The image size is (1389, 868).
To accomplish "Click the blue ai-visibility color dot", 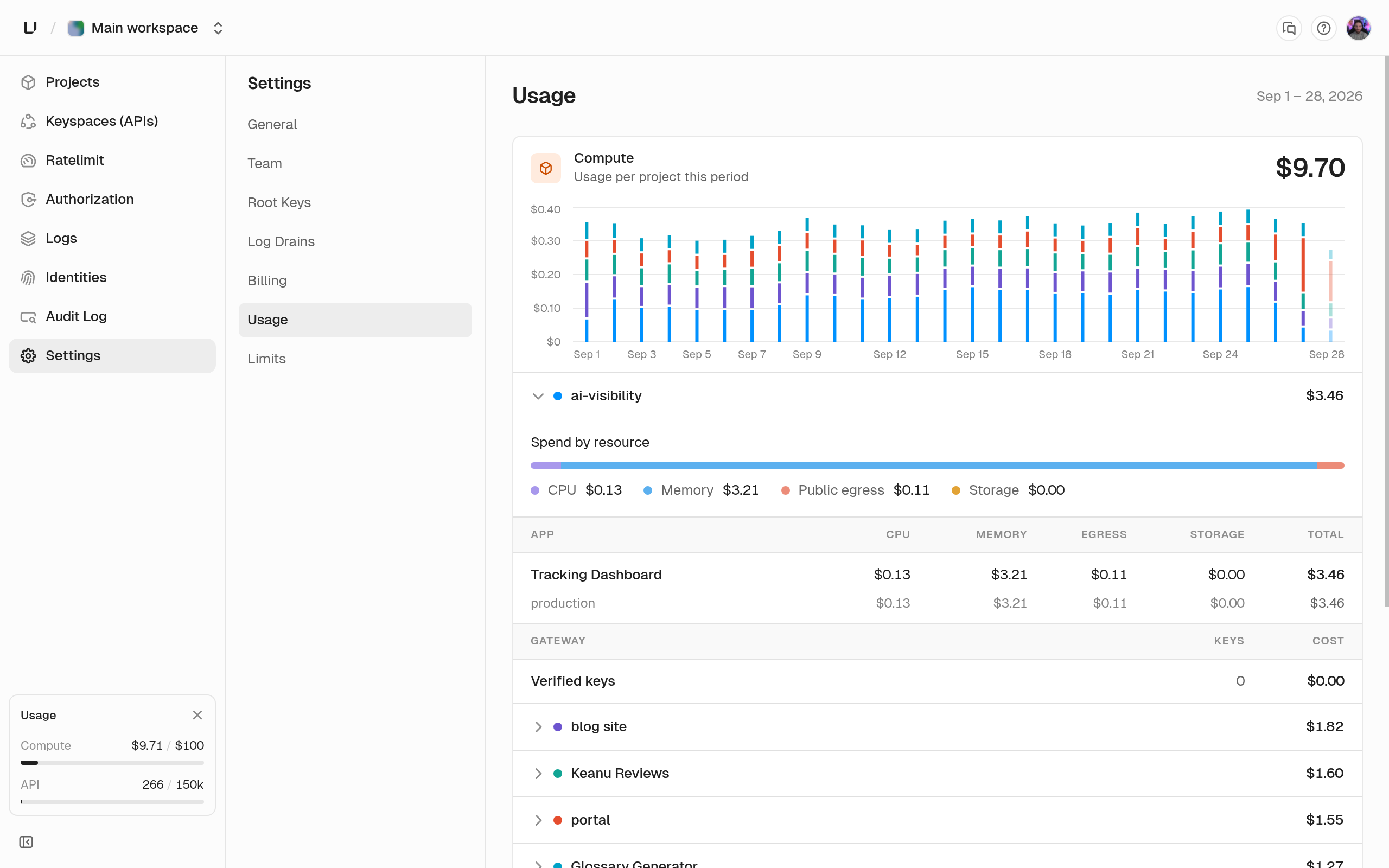I will tap(557, 396).
